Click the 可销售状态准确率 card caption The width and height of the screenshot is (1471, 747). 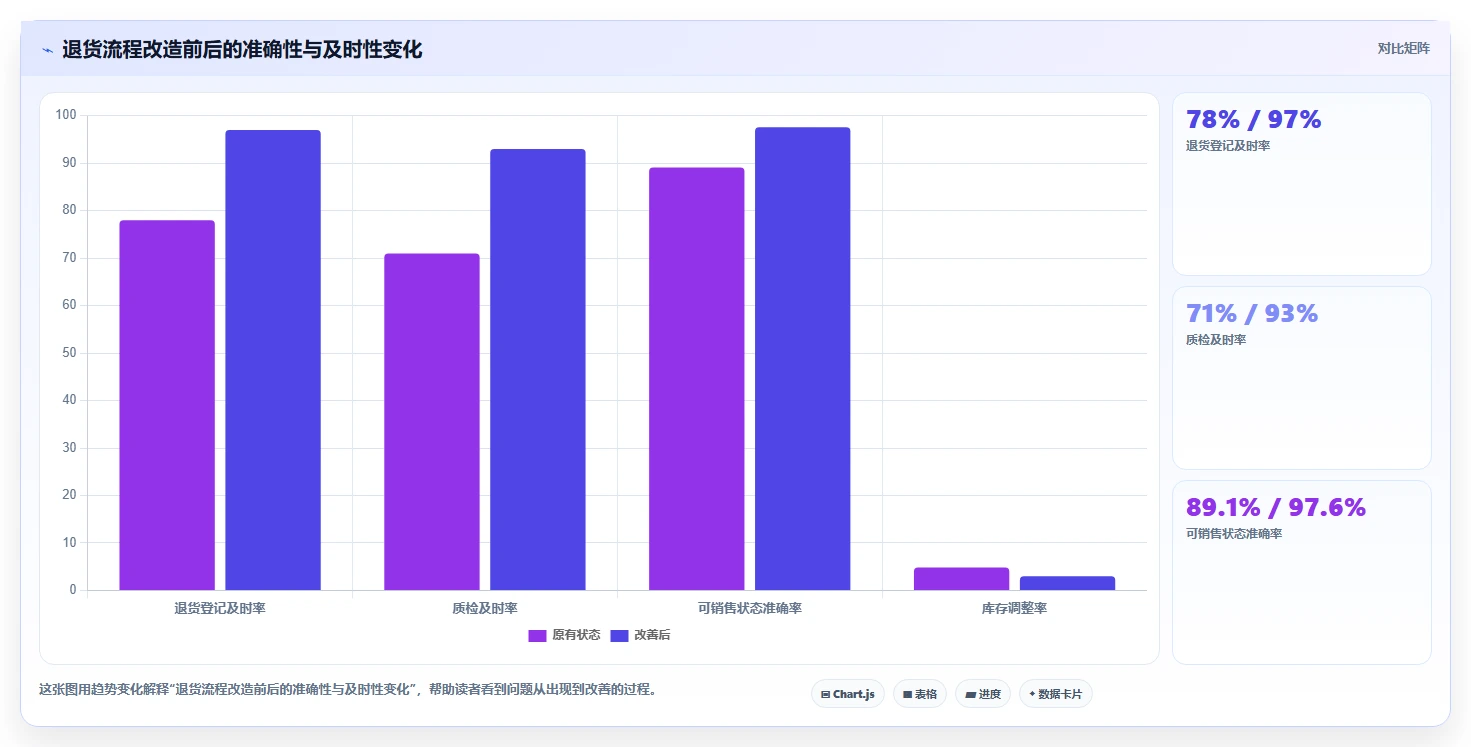(x=1234, y=534)
